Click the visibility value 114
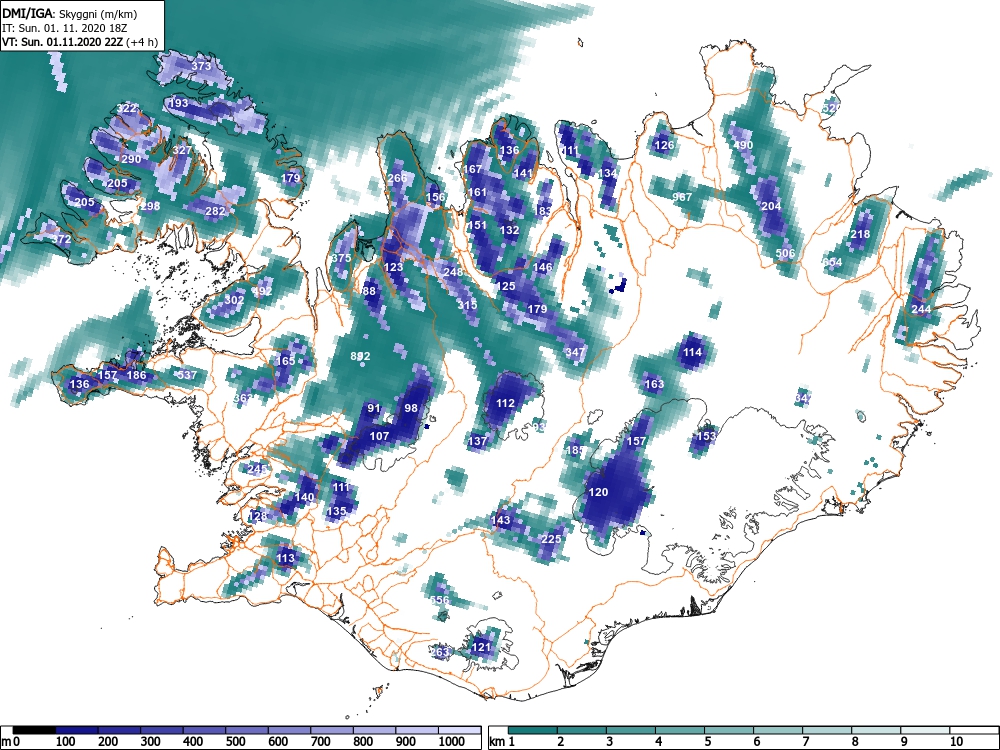 693,352
